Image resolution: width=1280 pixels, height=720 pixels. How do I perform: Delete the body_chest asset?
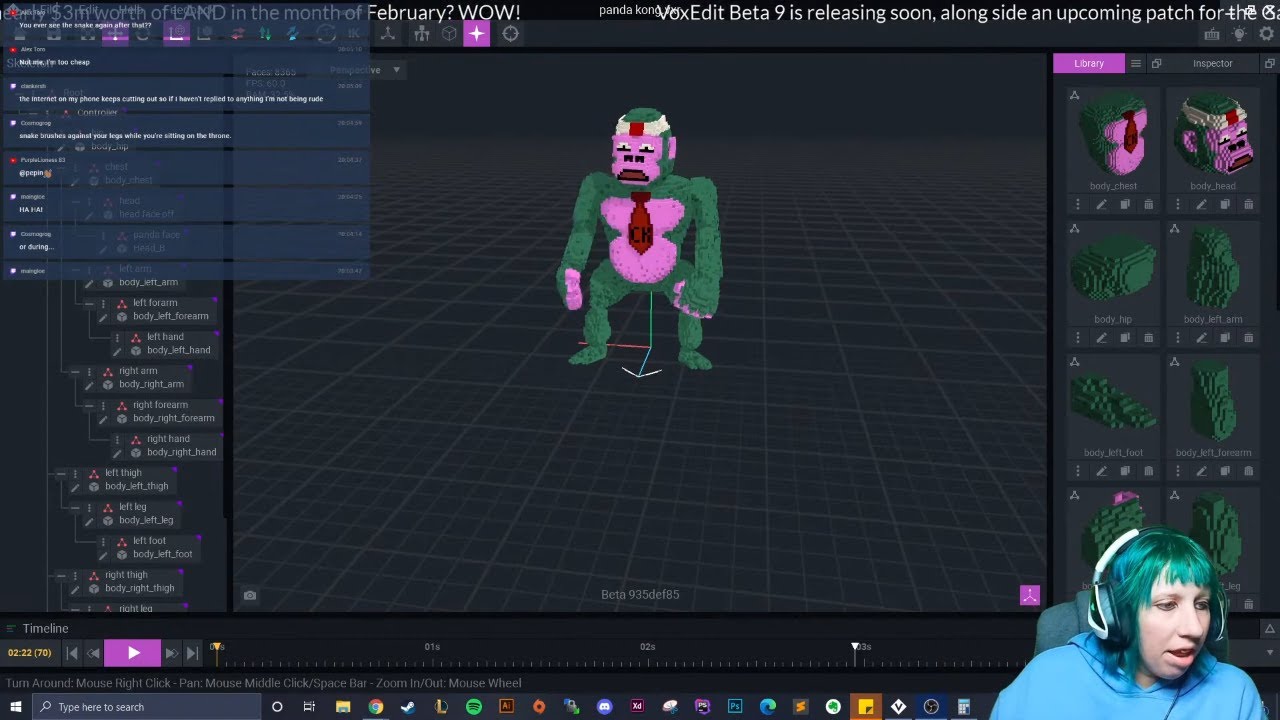1148,204
